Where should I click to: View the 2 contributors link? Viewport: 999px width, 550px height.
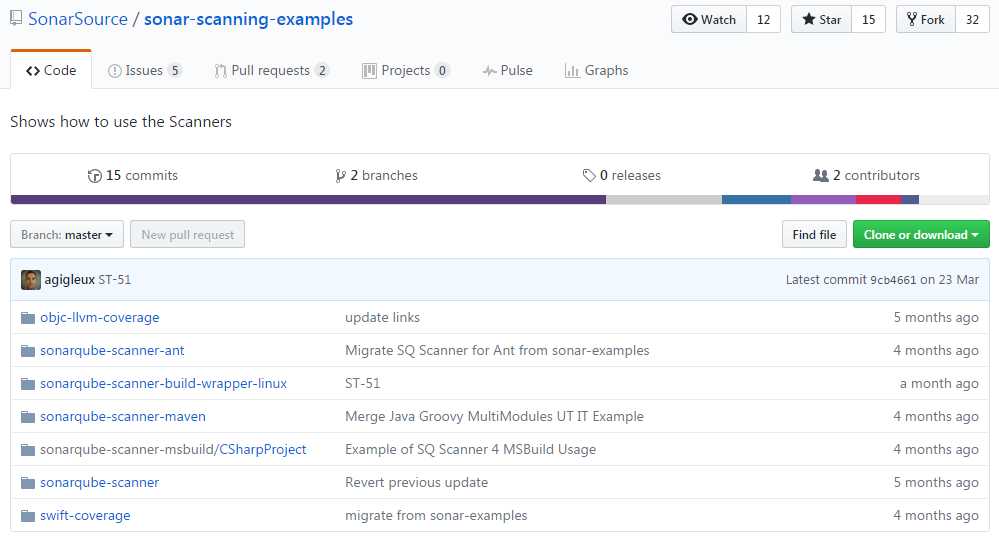(x=866, y=175)
